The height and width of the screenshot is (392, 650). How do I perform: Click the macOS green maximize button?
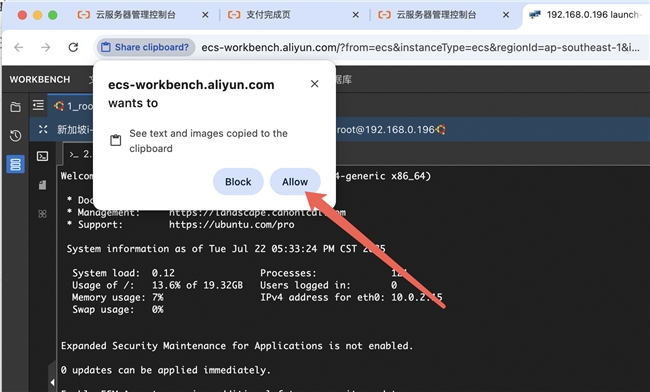click(x=53, y=15)
